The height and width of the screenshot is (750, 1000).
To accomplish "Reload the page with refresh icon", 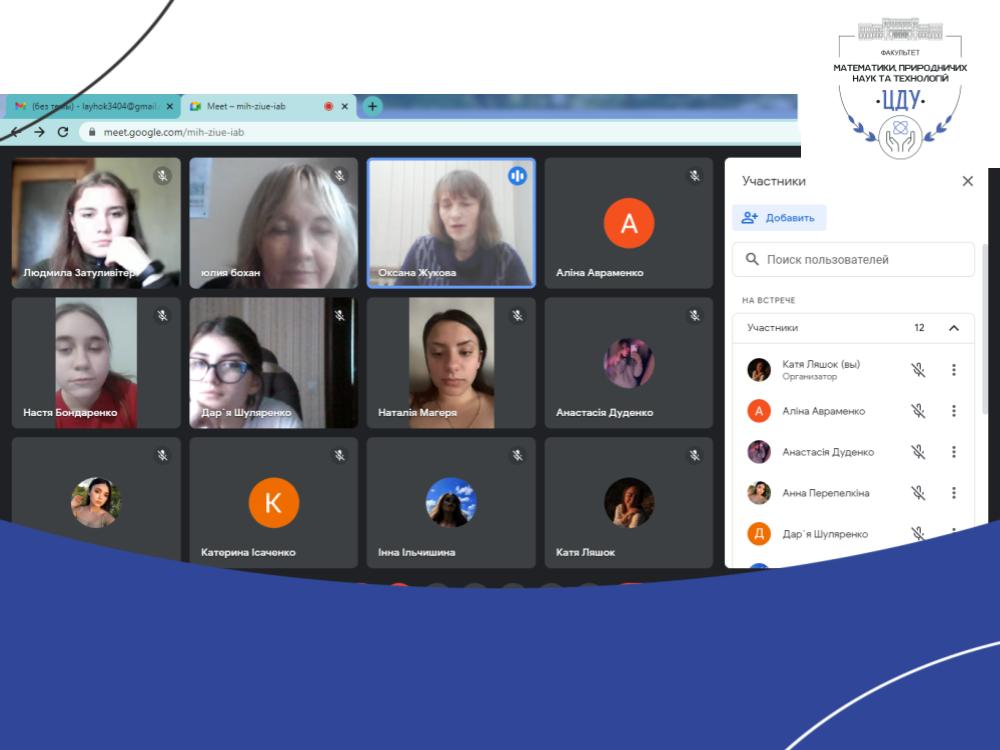I will pyautogui.click(x=63, y=132).
